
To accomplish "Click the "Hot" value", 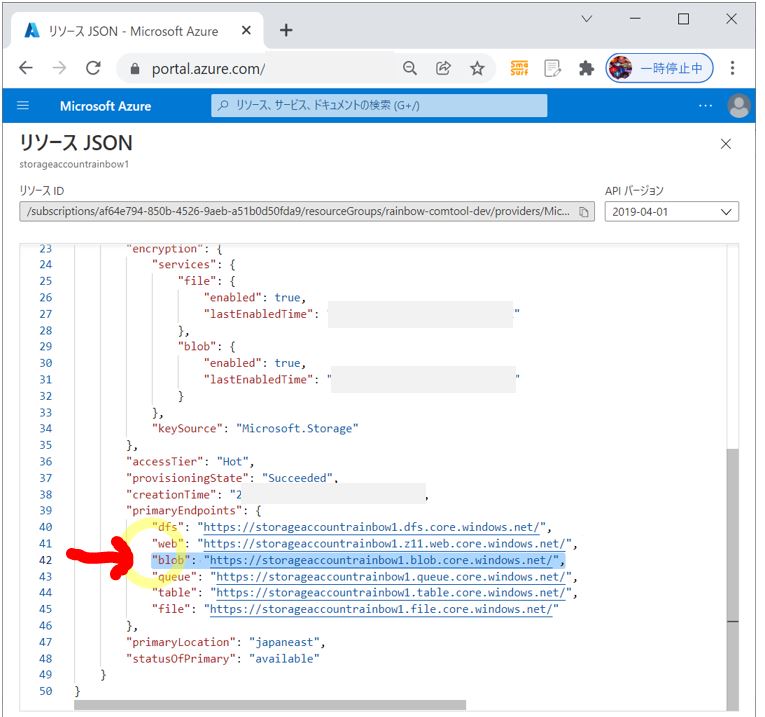I will click(232, 461).
